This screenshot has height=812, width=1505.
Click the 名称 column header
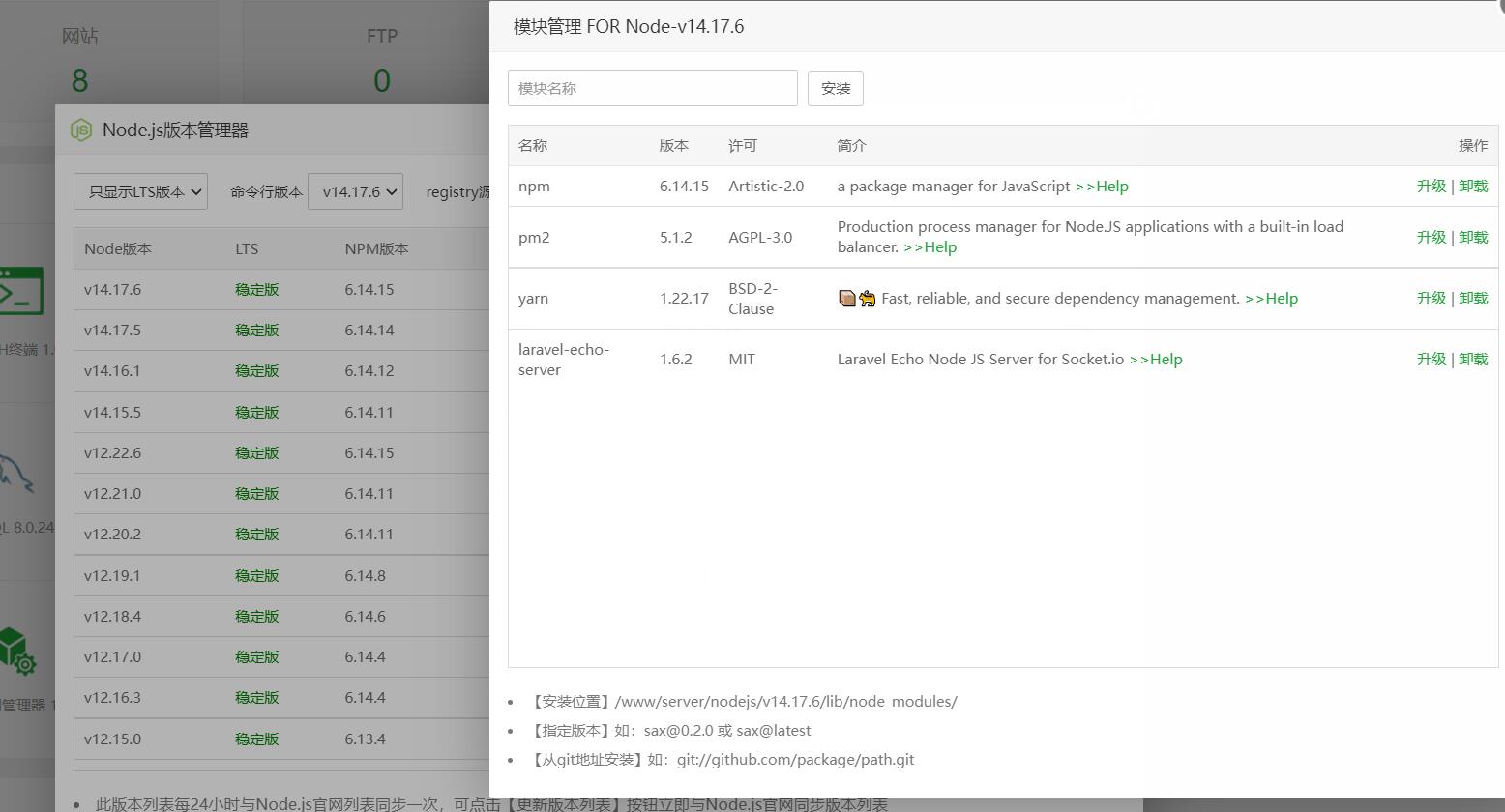click(533, 146)
